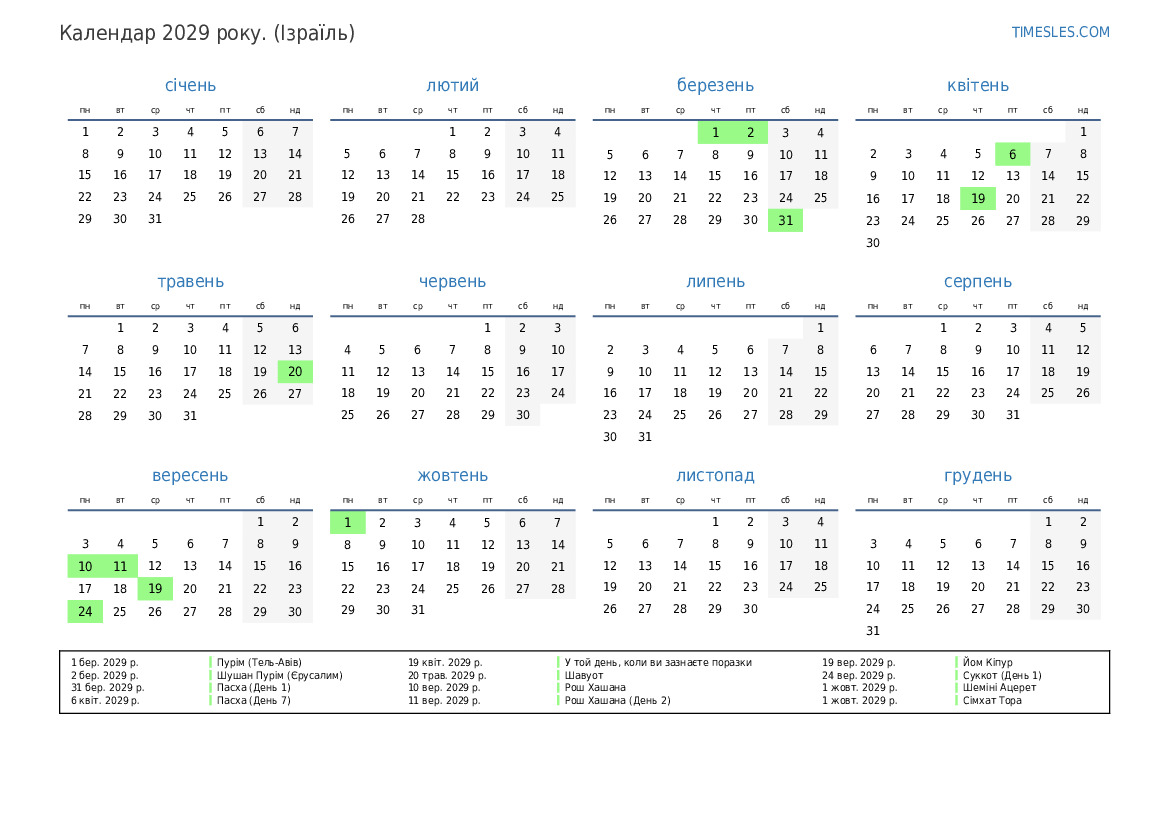Click highlighted April 6 in квітень
Image resolution: width=1169 pixels, height=827 pixels.
pos(1012,154)
